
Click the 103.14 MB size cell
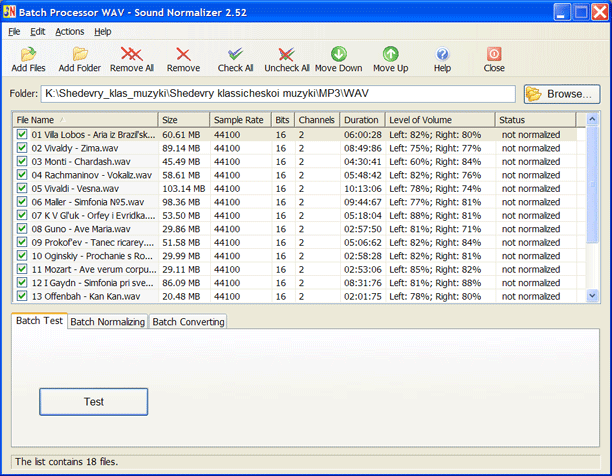(x=184, y=188)
